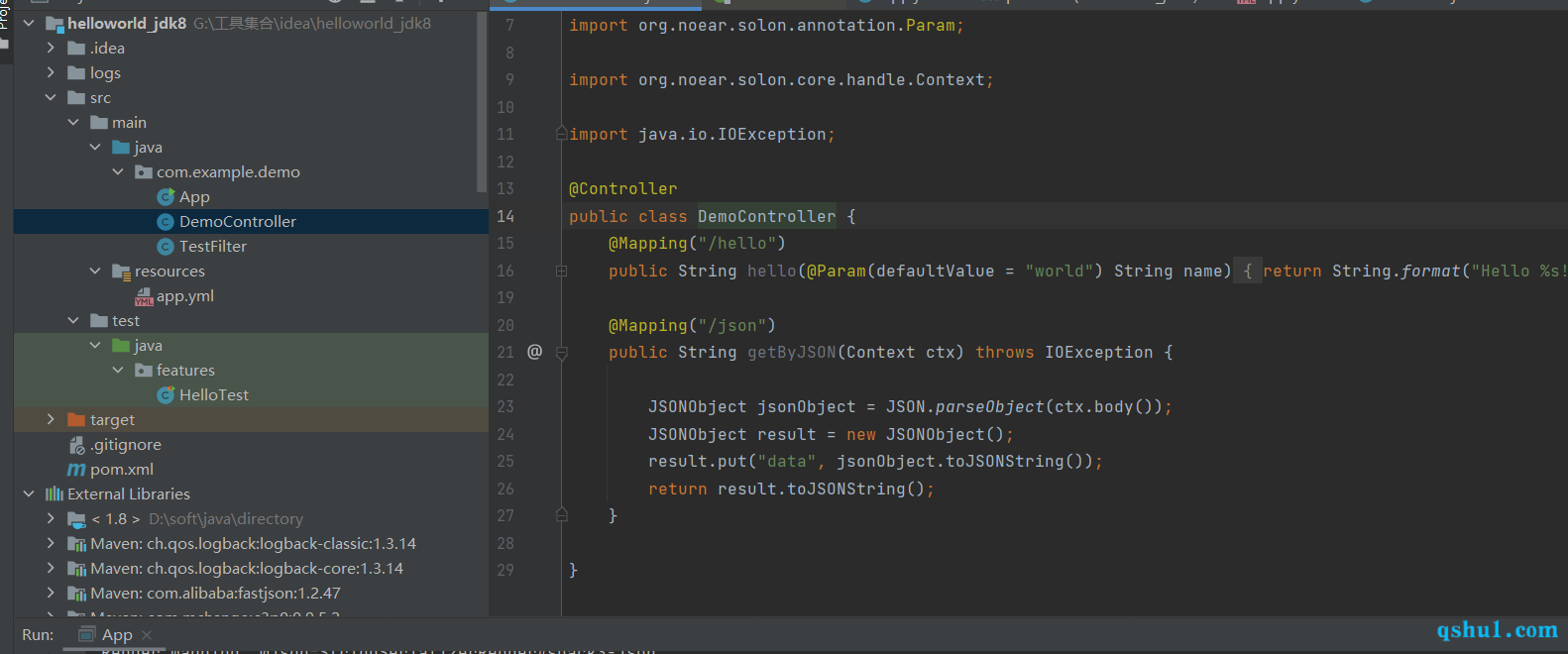Screen dimensions: 1568x654
Task: Click the "data" string on line 25
Action: [787, 461]
